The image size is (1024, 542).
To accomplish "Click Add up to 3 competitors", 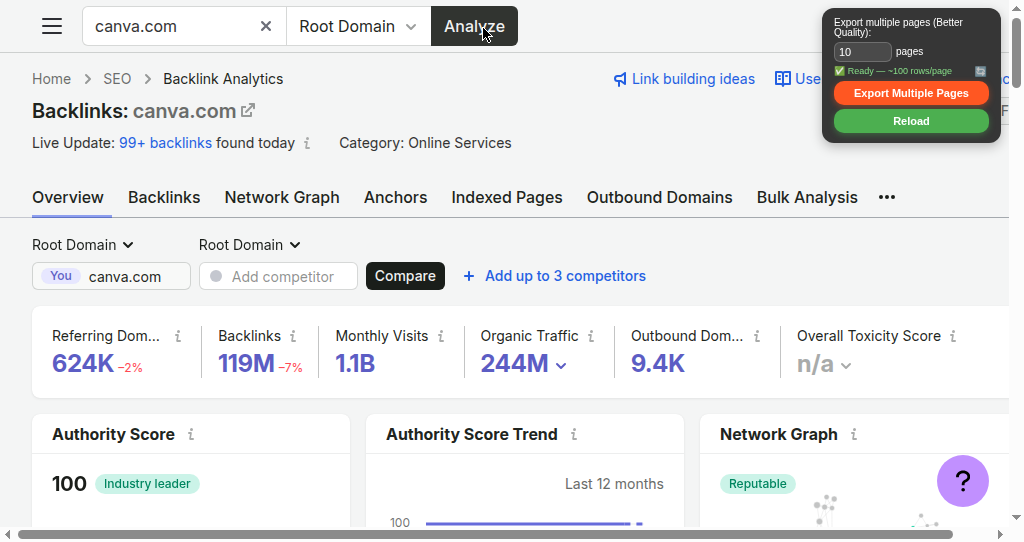I will click(x=565, y=276).
